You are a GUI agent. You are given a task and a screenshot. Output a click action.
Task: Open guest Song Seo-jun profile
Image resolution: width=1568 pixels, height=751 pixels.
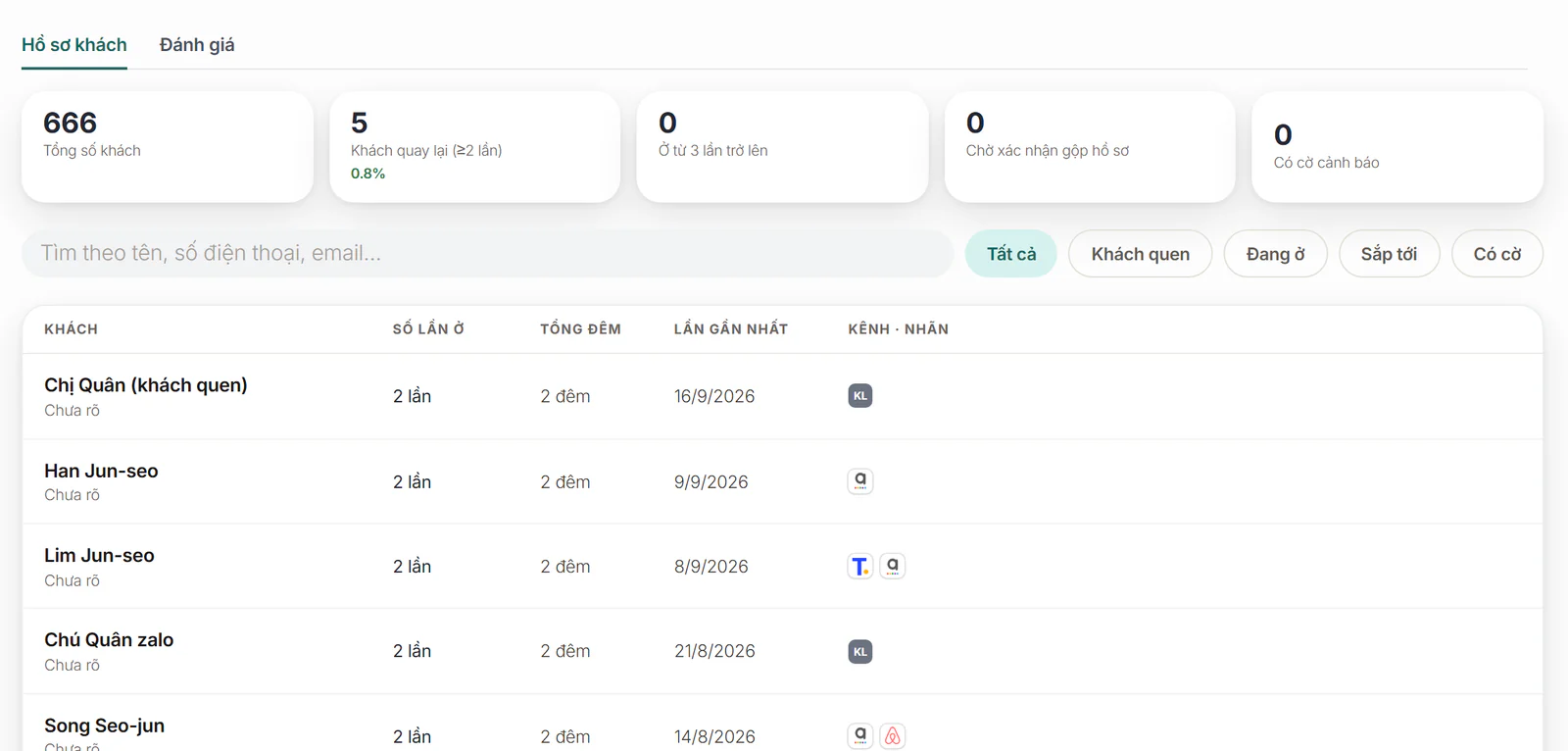point(104,726)
